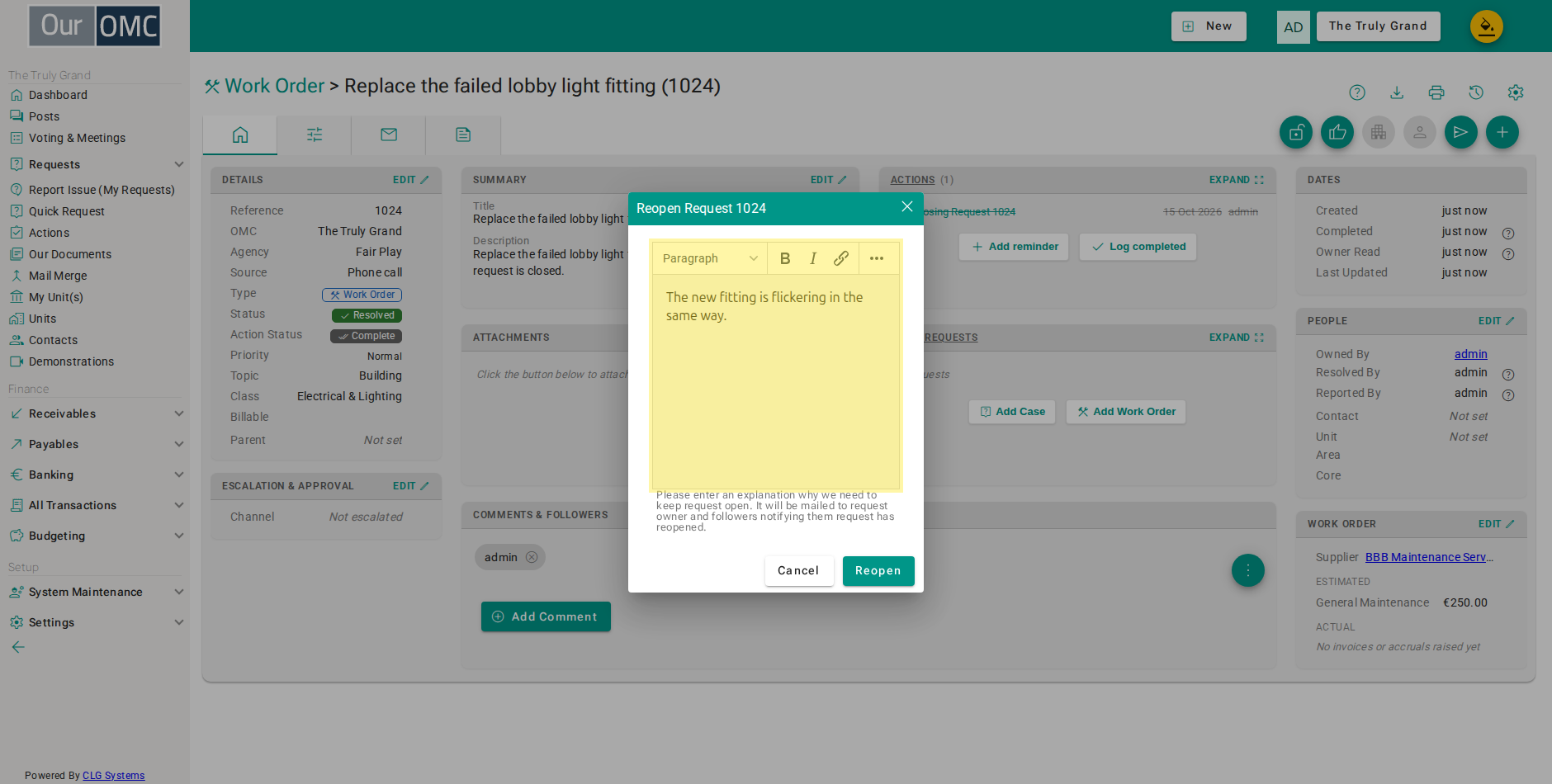
Task: Insert a link using the link icon
Action: (x=841, y=258)
